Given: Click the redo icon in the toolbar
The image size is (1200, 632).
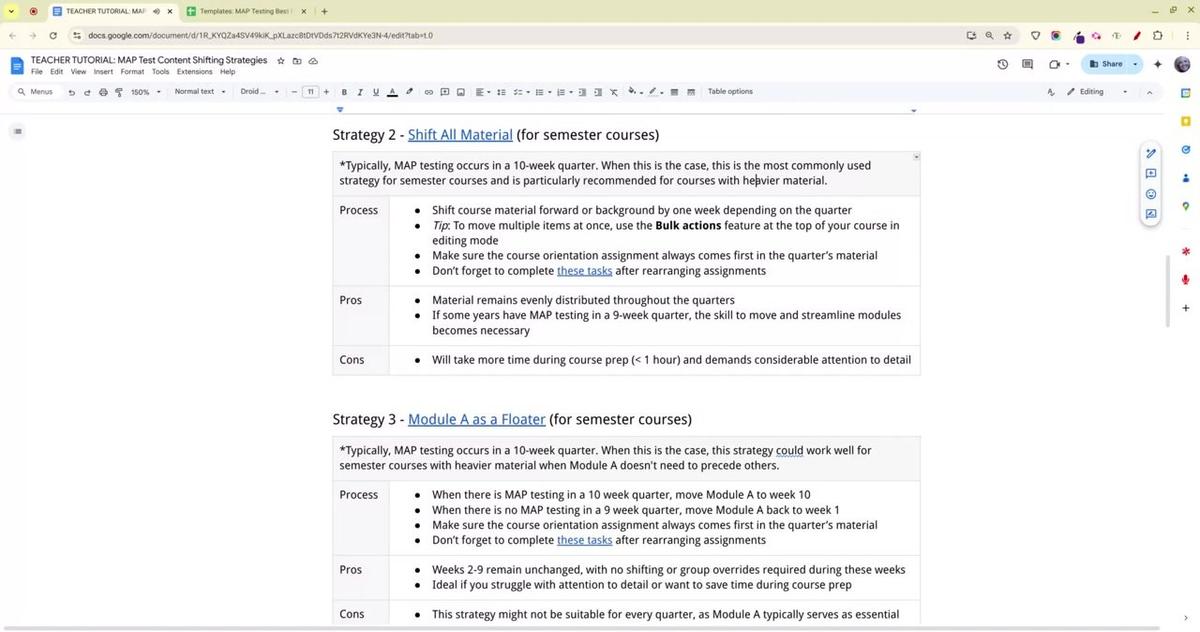Looking at the screenshot, I should (87, 92).
